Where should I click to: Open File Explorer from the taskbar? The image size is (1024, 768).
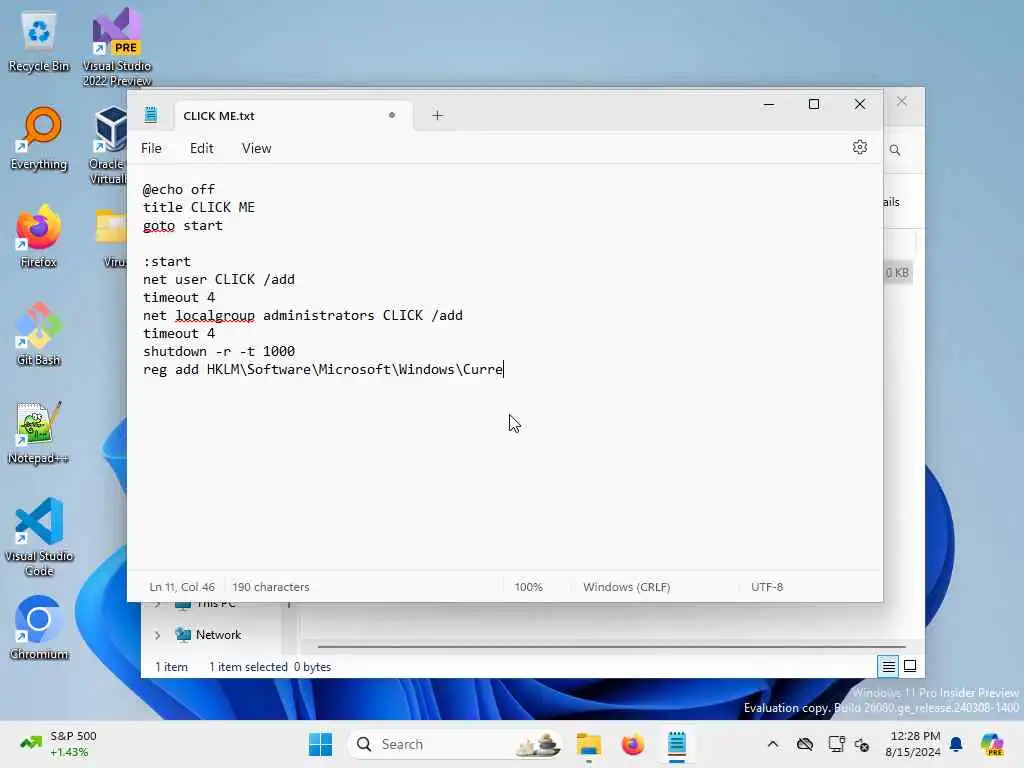[x=588, y=744]
